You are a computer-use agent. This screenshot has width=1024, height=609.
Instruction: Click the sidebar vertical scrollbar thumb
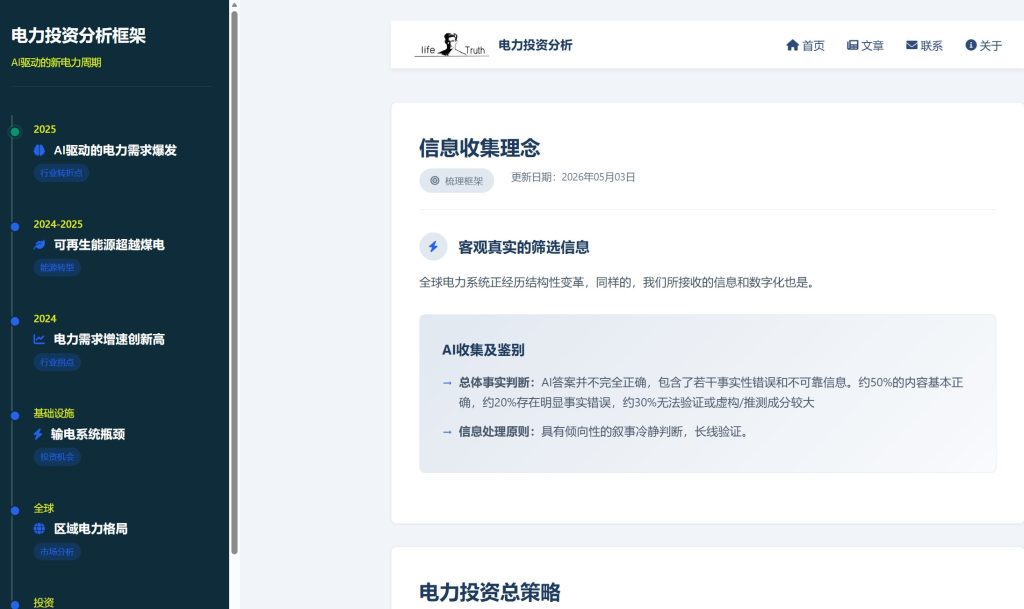[234, 282]
